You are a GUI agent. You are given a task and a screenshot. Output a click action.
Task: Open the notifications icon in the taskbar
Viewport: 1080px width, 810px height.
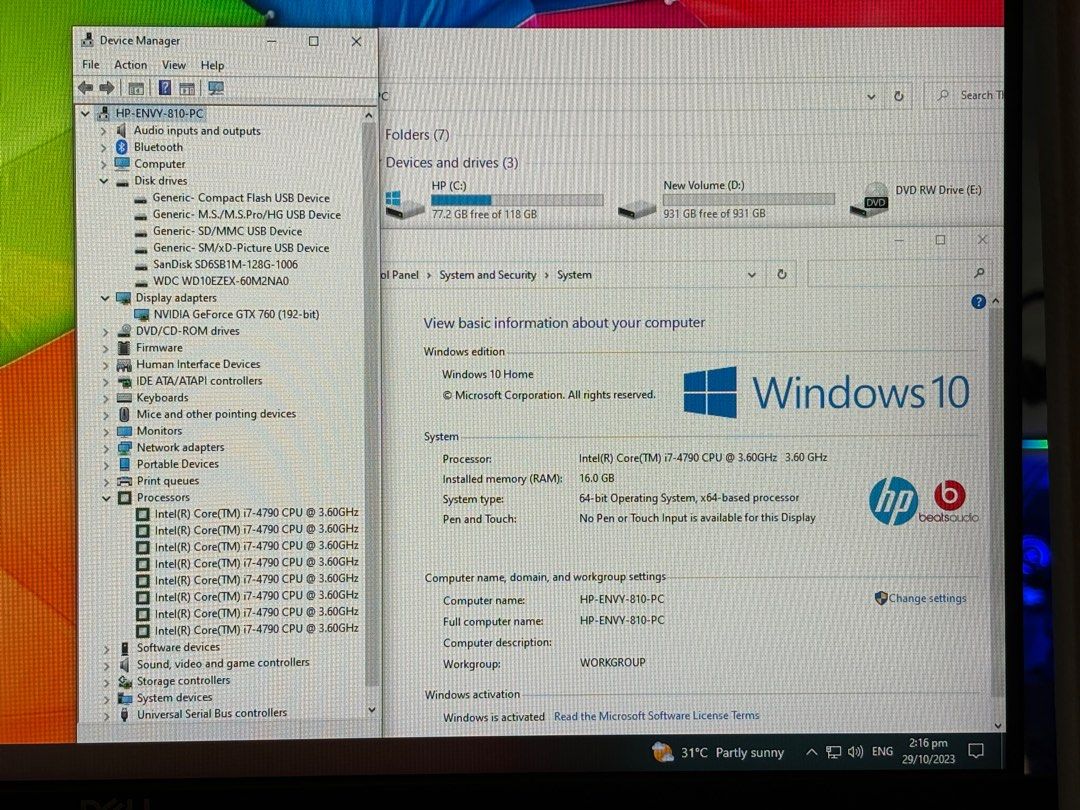[976, 751]
